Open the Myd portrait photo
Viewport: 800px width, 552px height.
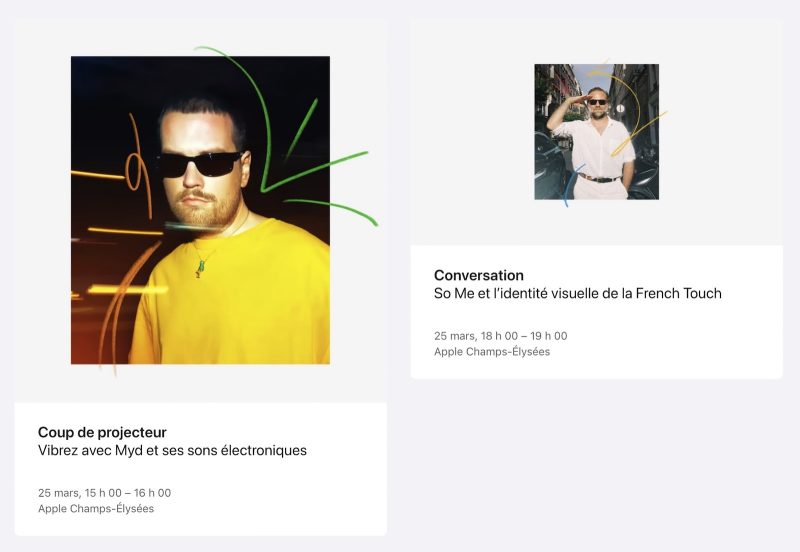pos(200,210)
